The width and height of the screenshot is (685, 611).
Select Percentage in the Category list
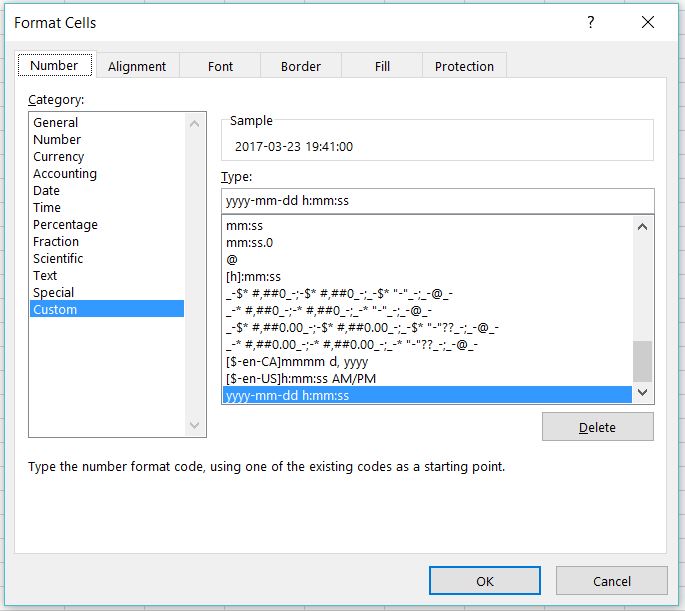pyautogui.click(x=65, y=224)
